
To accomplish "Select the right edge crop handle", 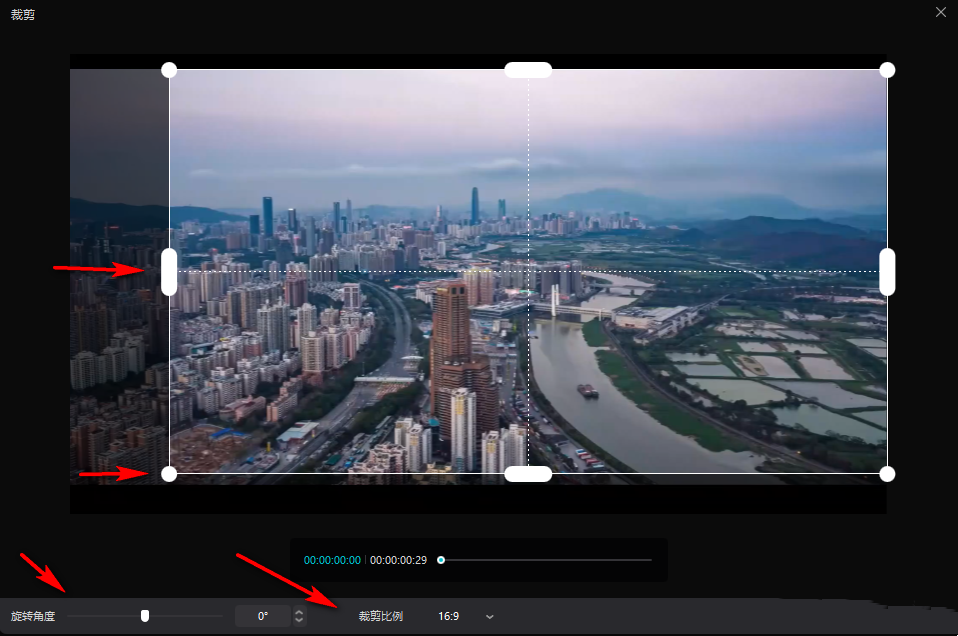I will (887, 272).
